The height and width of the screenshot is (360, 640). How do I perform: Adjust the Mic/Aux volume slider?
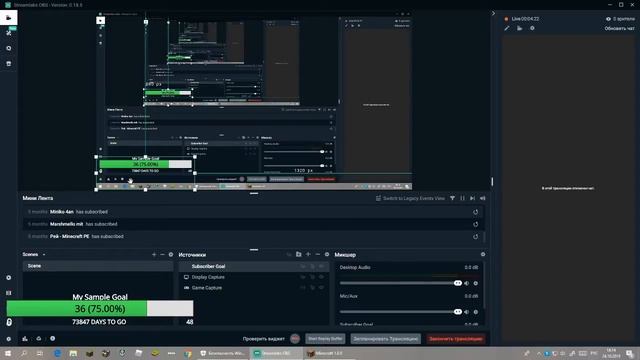[x=400, y=312]
